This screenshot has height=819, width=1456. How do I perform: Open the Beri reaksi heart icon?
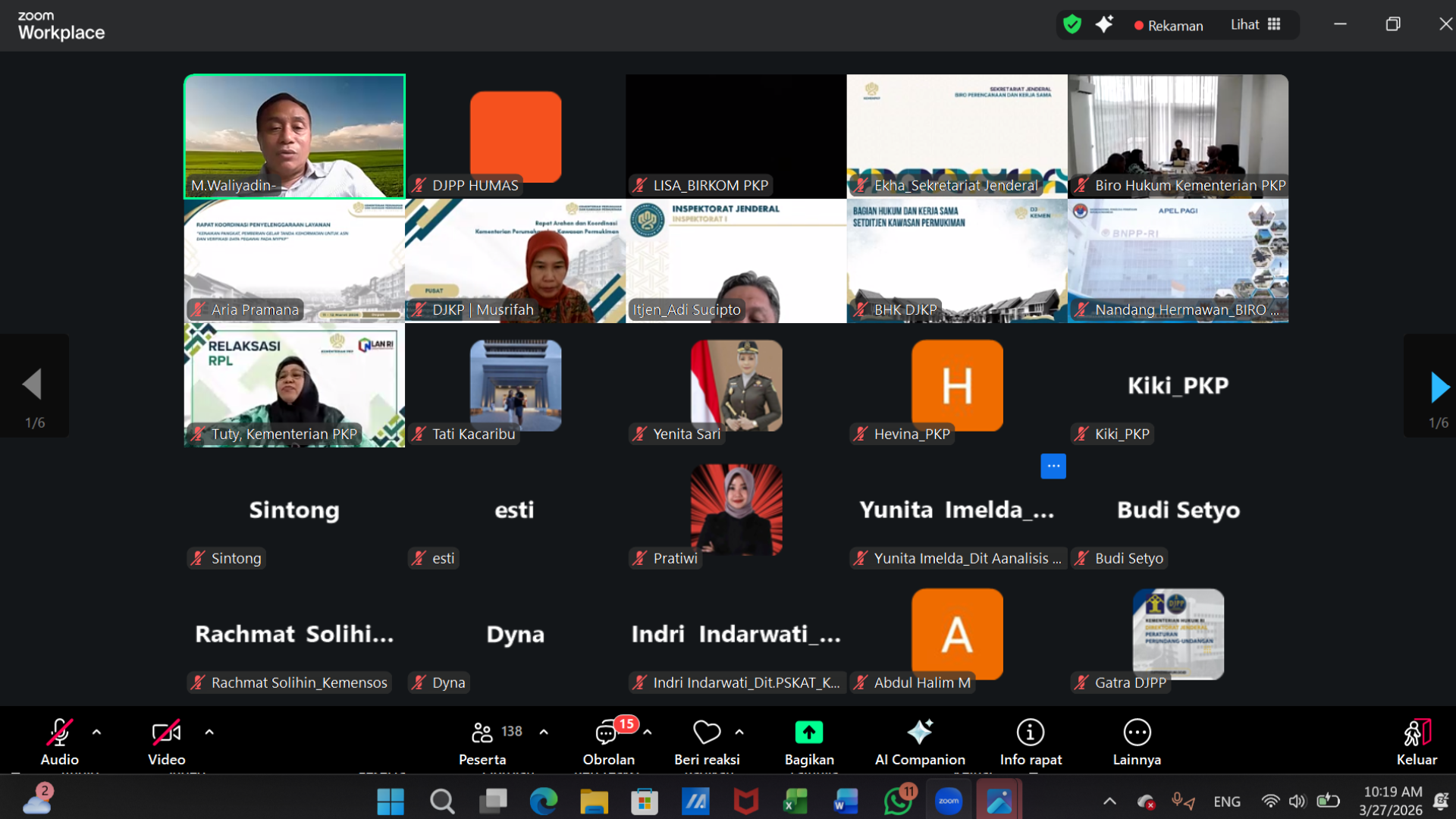(x=706, y=733)
